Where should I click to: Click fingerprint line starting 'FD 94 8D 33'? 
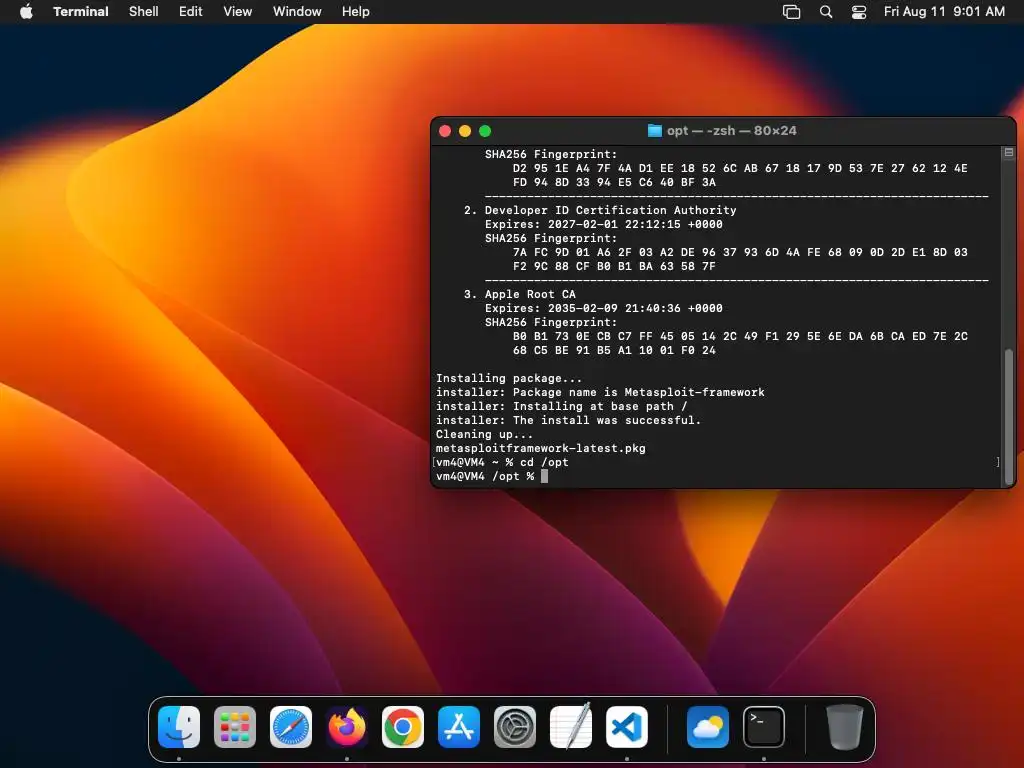point(614,182)
